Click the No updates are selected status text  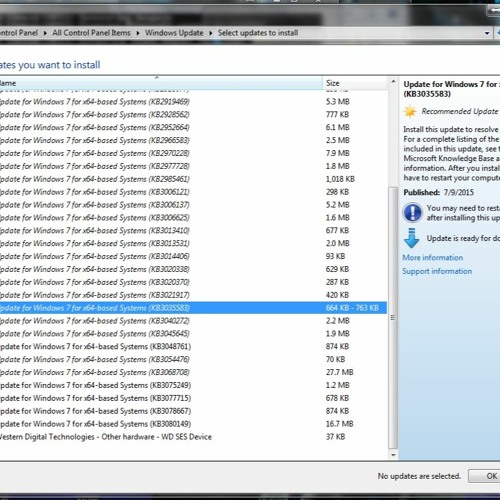(x=419, y=476)
